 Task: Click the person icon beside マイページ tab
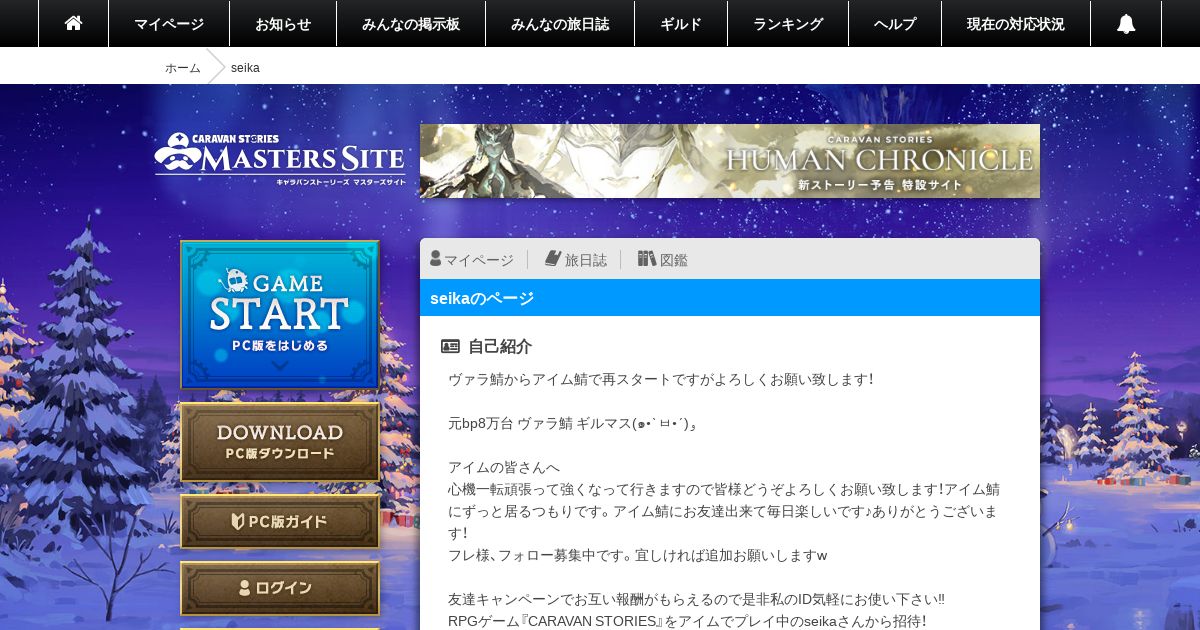tap(436, 259)
